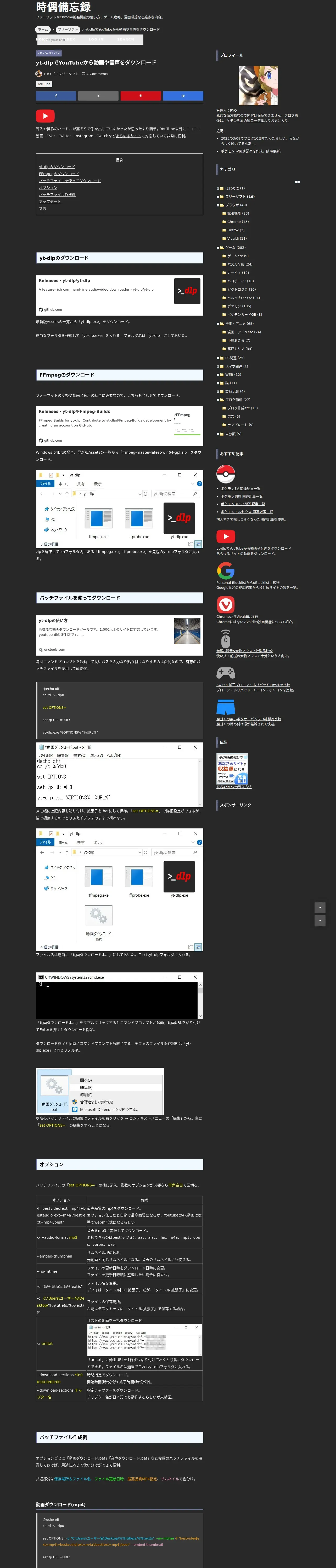This screenshot has height=1568, width=336.
Task: Click the YouTube logo above the article text
Action: point(45,116)
